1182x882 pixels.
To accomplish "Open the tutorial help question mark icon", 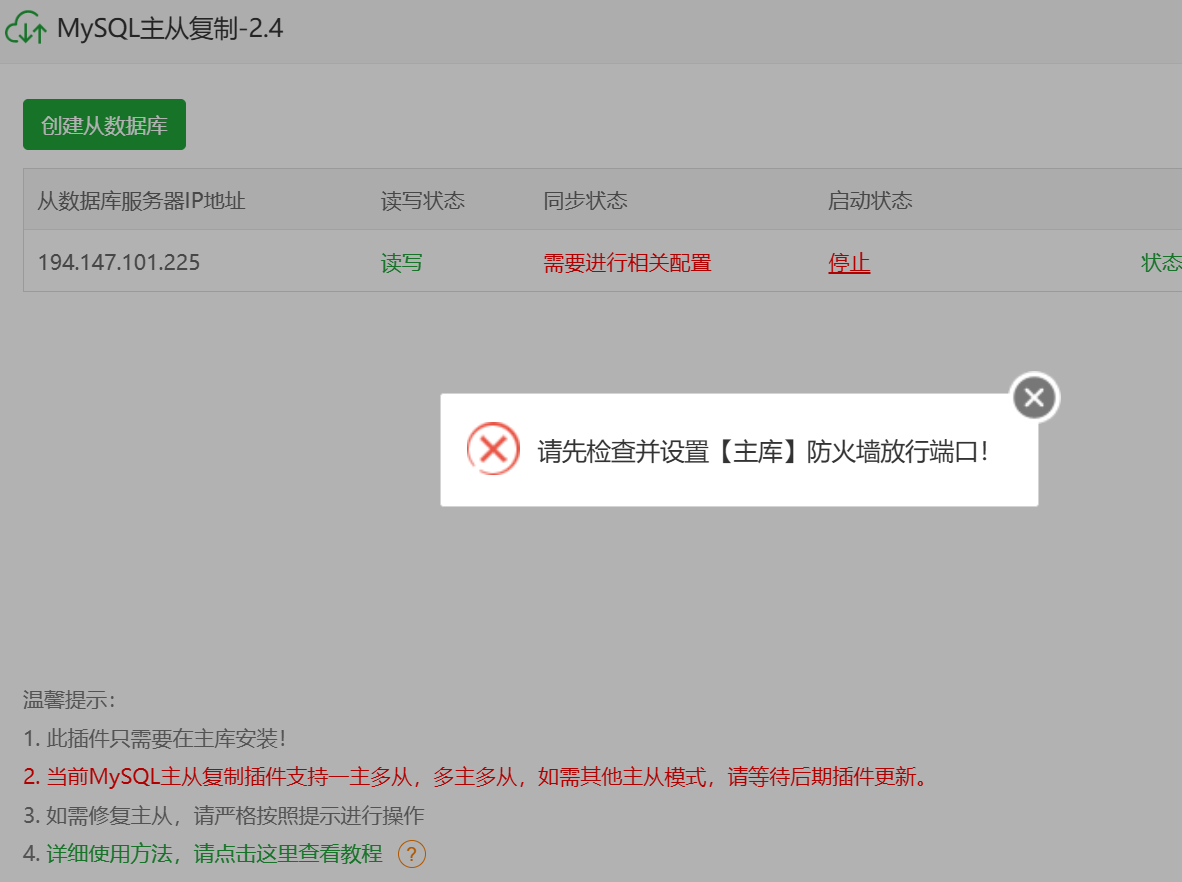I will click(412, 854).
